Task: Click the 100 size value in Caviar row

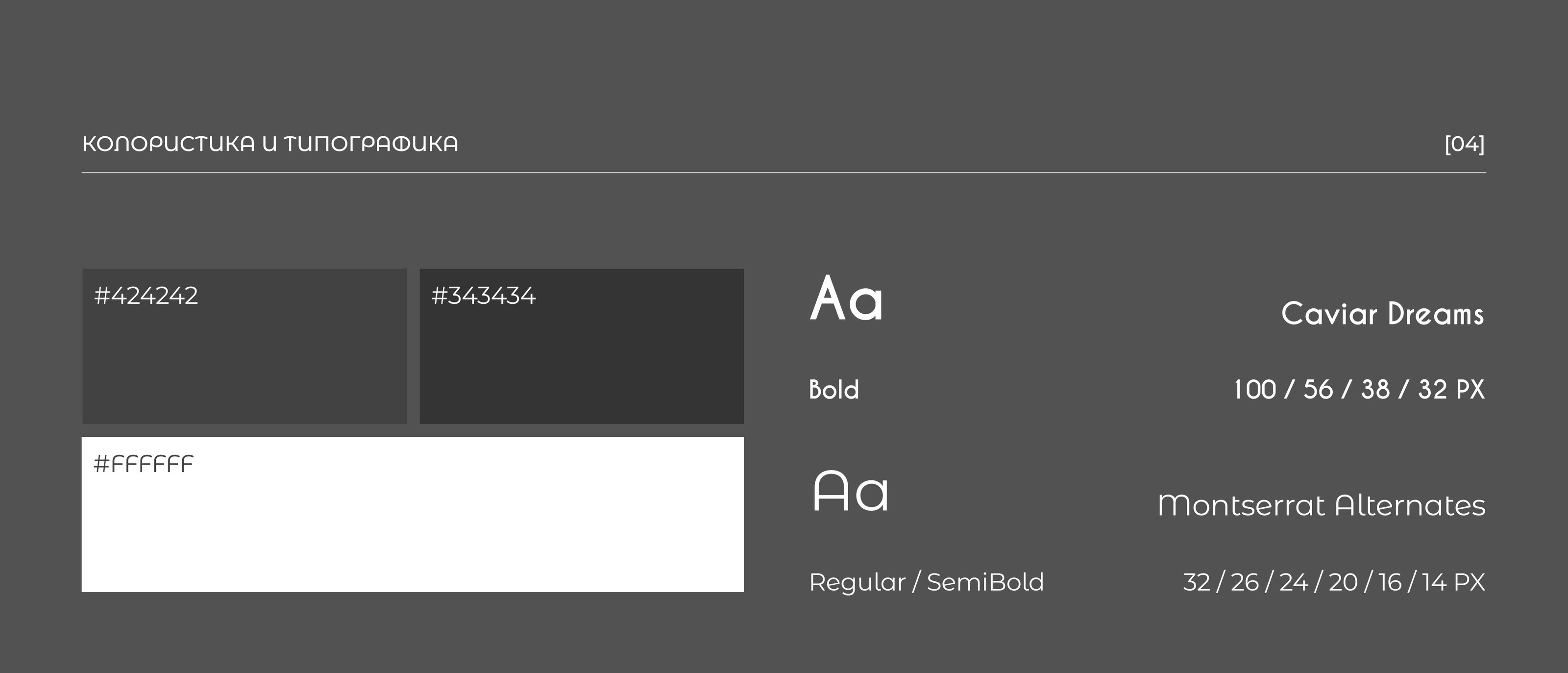Action: [1254, 390]
